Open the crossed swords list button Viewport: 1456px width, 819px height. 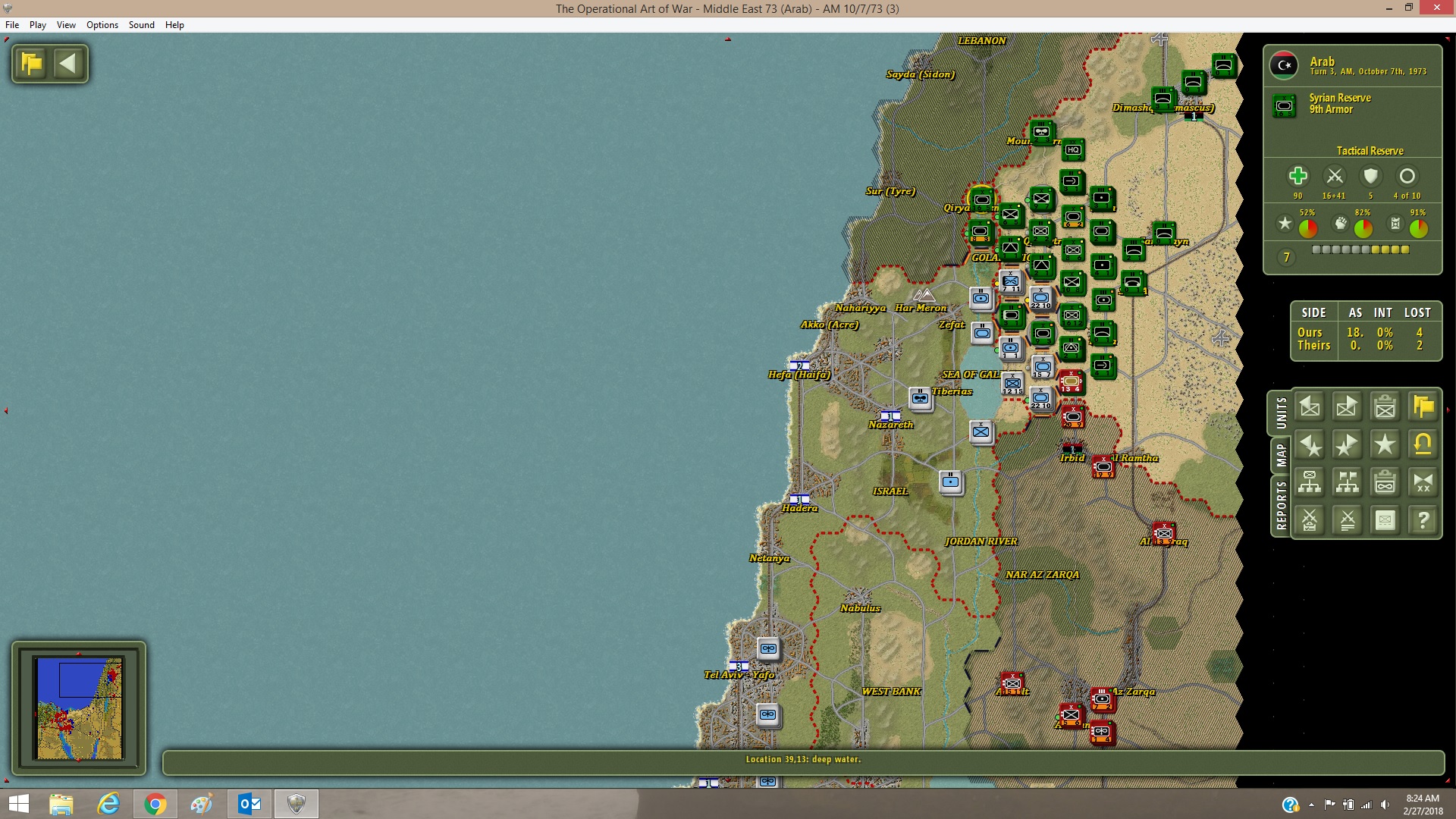(1347, 520)
